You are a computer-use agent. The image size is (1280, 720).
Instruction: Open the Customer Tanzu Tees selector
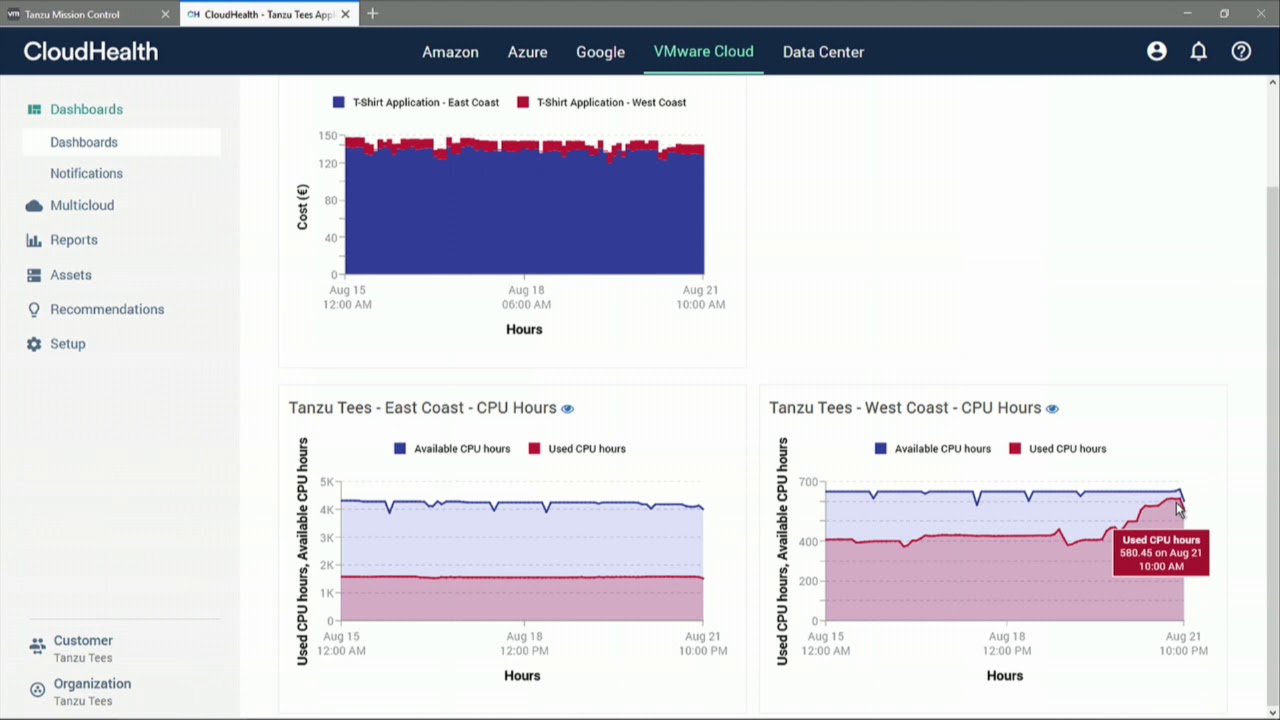pos(82,649)
